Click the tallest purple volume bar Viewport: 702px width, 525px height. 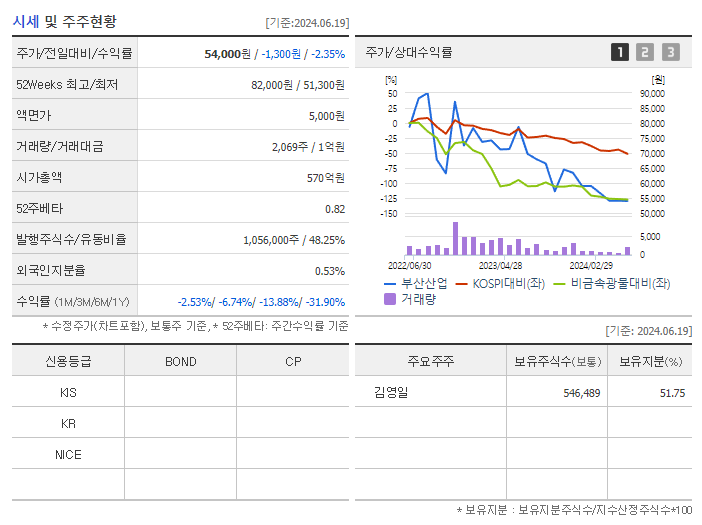[455, 239]
